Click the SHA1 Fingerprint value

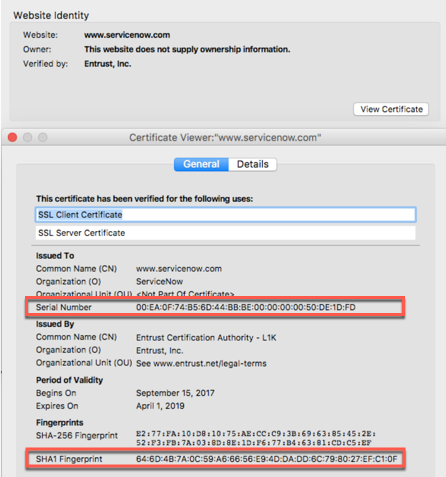266,459
